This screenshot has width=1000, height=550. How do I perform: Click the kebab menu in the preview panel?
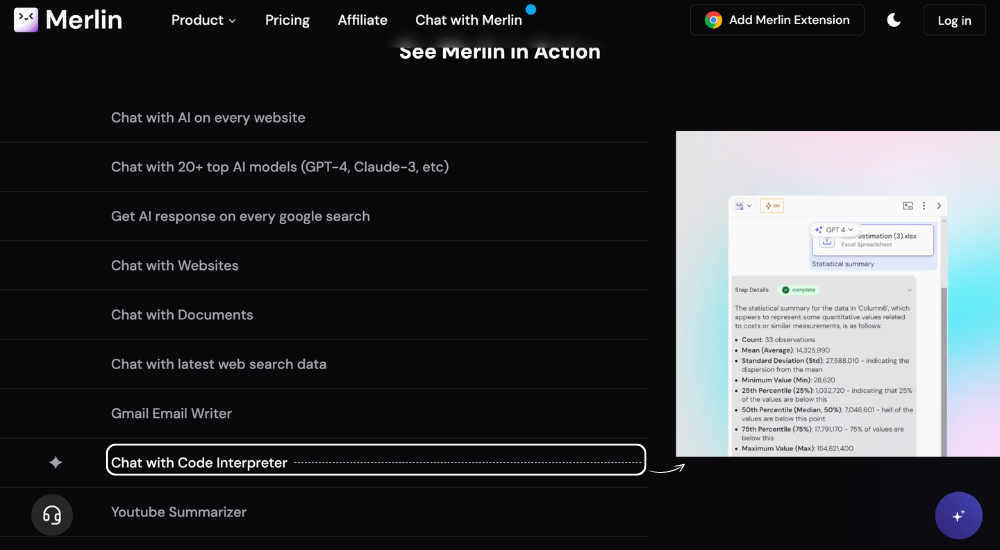924,206
